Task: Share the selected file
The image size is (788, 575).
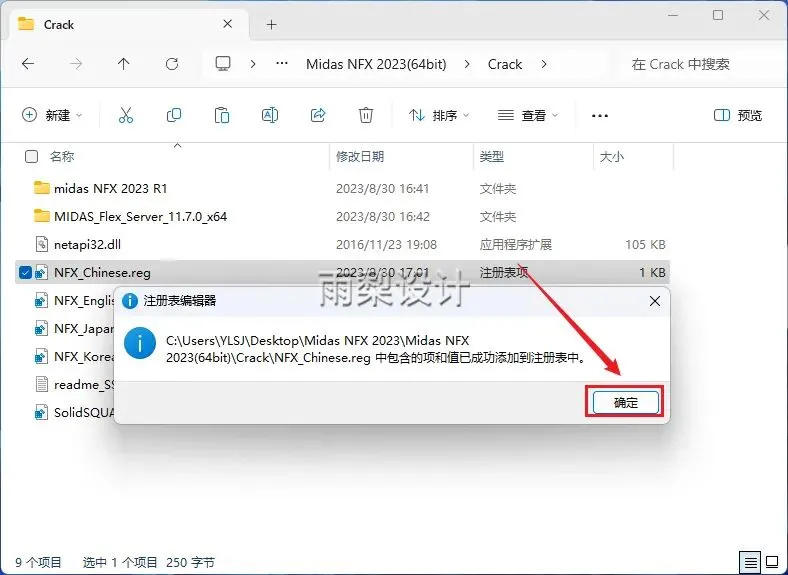Action: pyautogui.click(x=318, y=115)
